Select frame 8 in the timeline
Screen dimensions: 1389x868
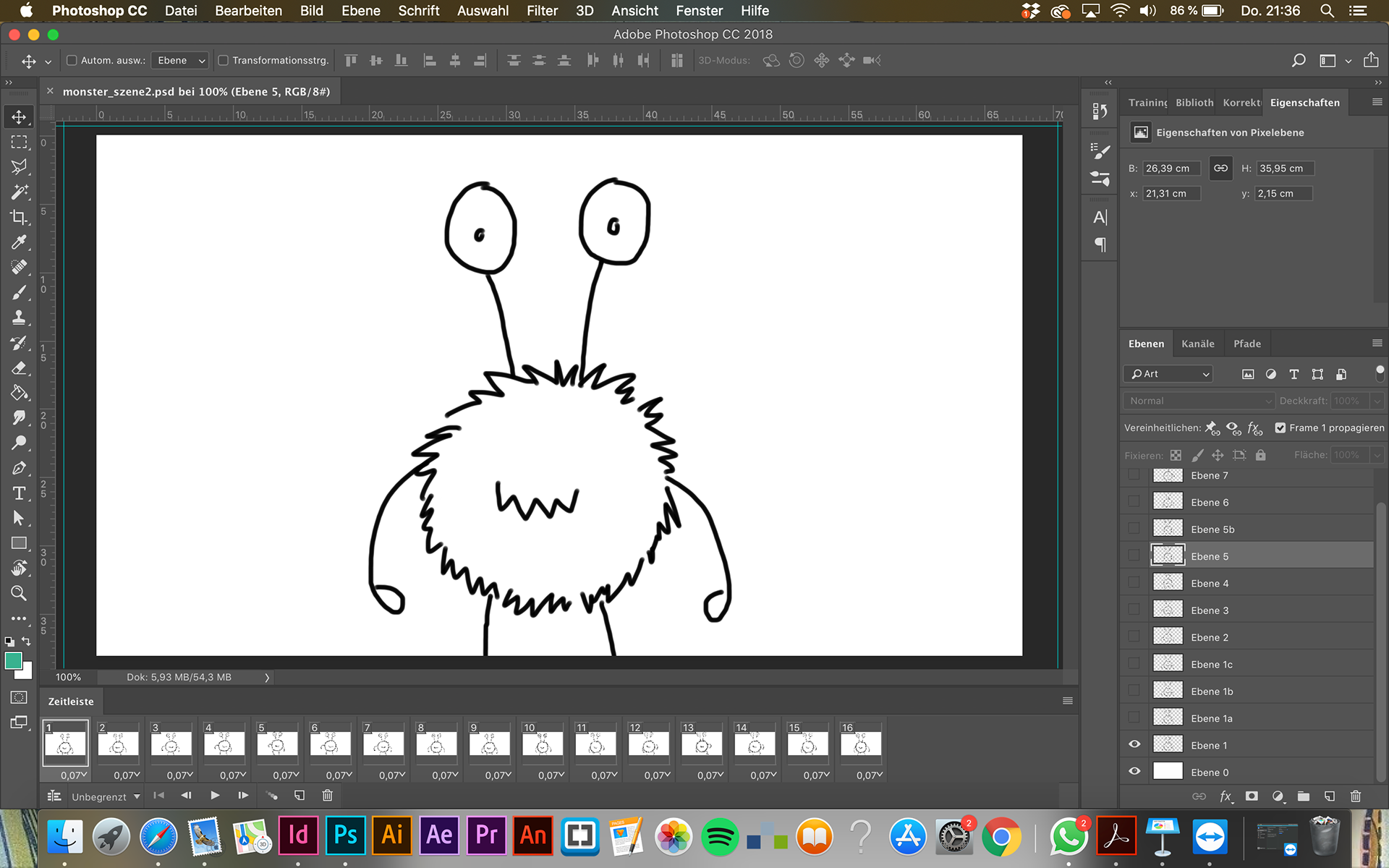tap(436, 744)
